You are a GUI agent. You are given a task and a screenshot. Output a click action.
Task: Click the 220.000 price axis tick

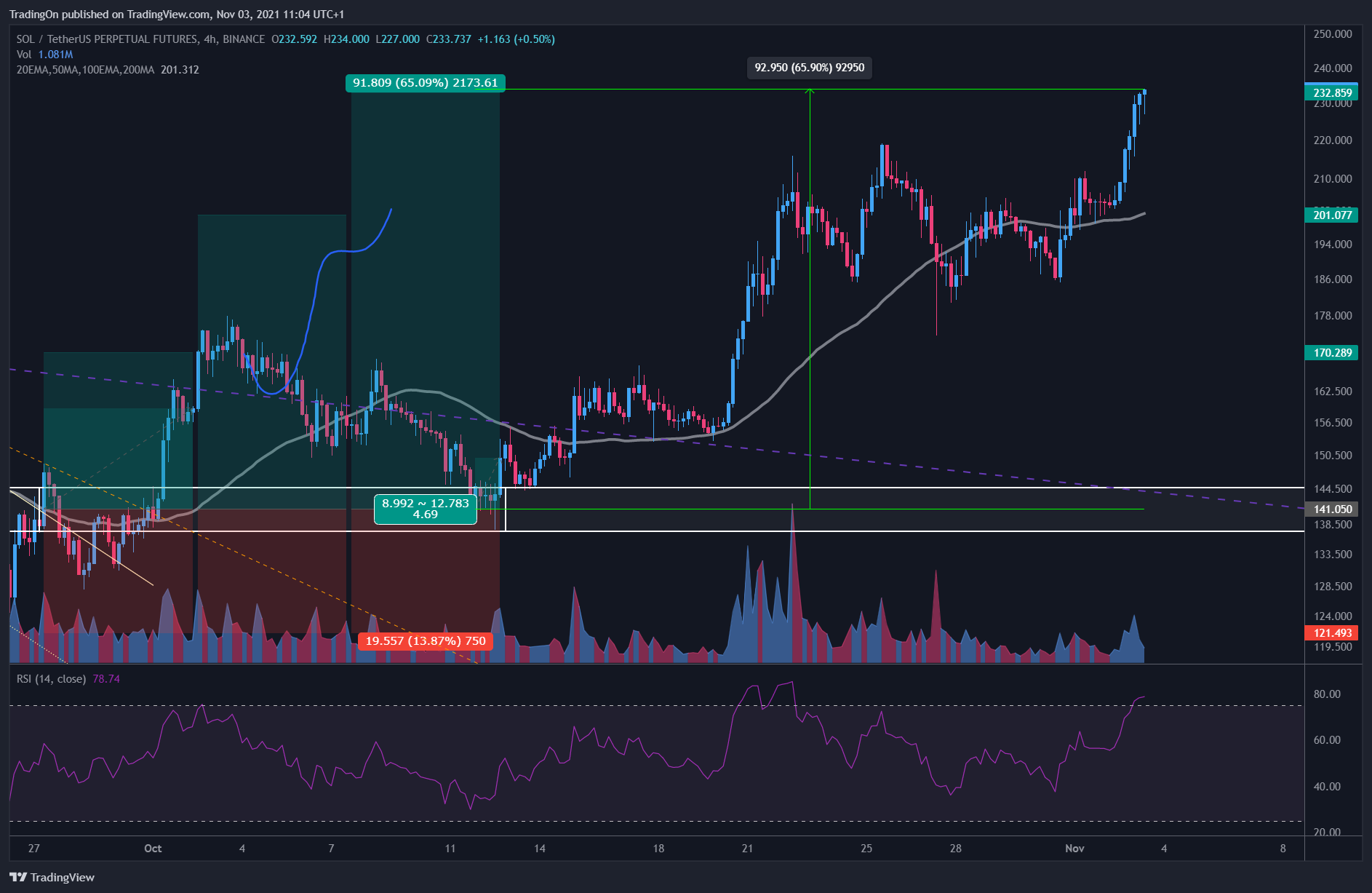click(1333, 140)
